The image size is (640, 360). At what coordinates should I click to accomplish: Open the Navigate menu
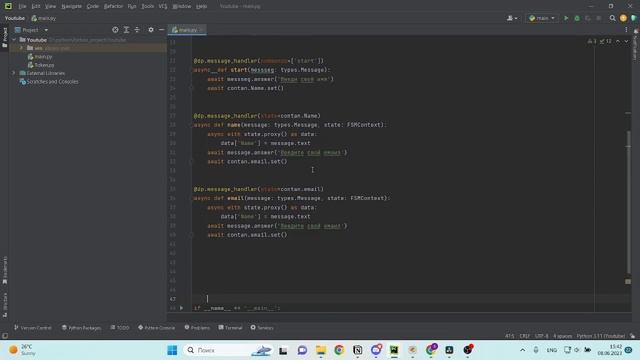point(71,6)
